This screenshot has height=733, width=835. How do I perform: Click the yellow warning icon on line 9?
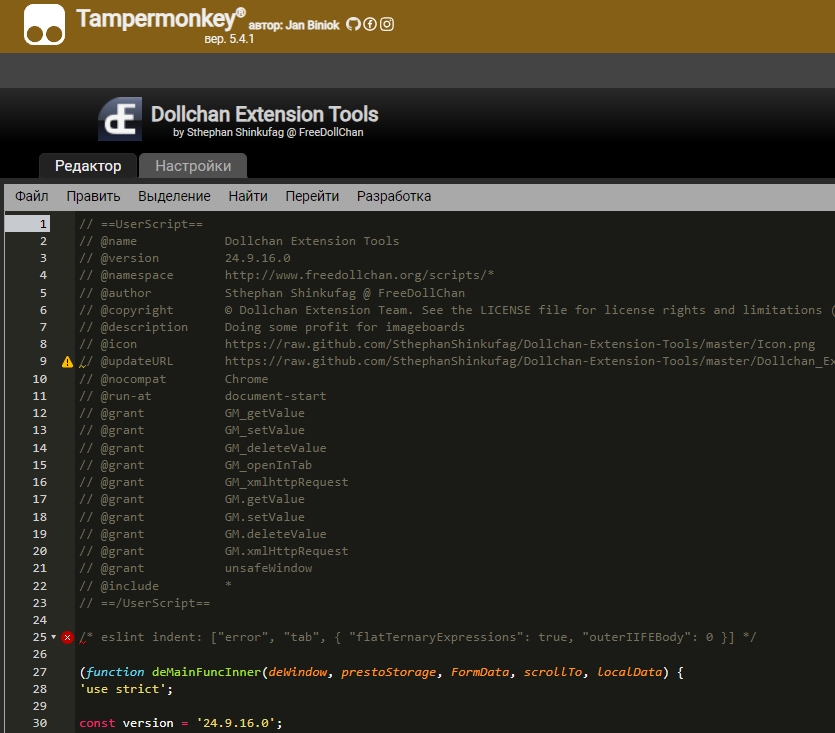[67, 362]
